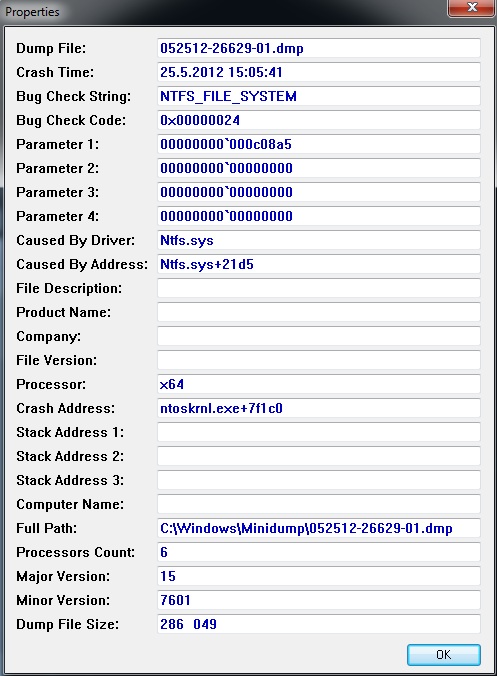Click the Bug Check Code field
This screenshot has width=497, height=676.
(319, 120)
